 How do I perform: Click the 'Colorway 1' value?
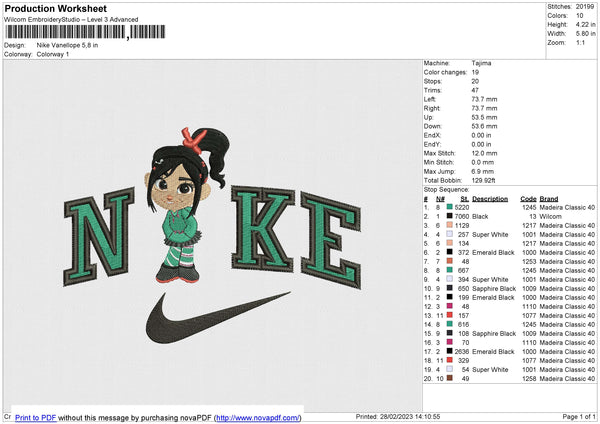click(53, 54)
